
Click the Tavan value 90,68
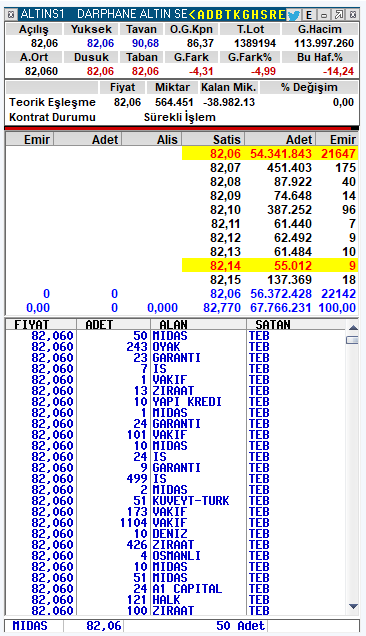[x=145, y=43]
